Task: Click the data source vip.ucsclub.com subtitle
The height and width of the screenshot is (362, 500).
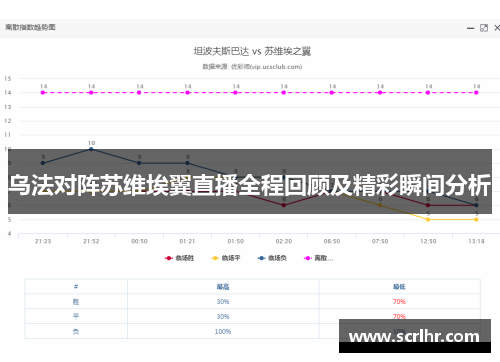Action: (x=252, y=67)
